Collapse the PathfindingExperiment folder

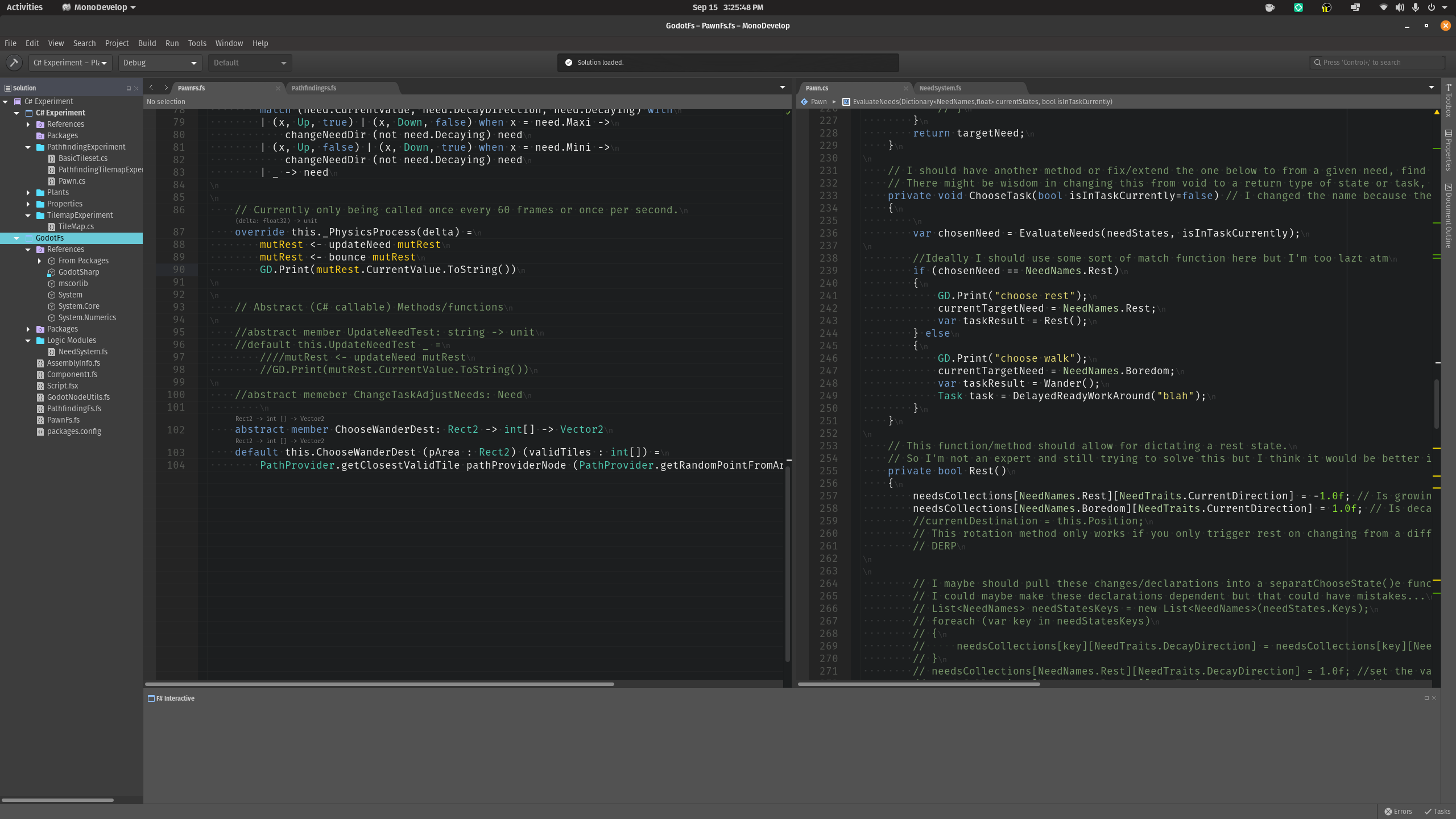(x=28, y=147)
